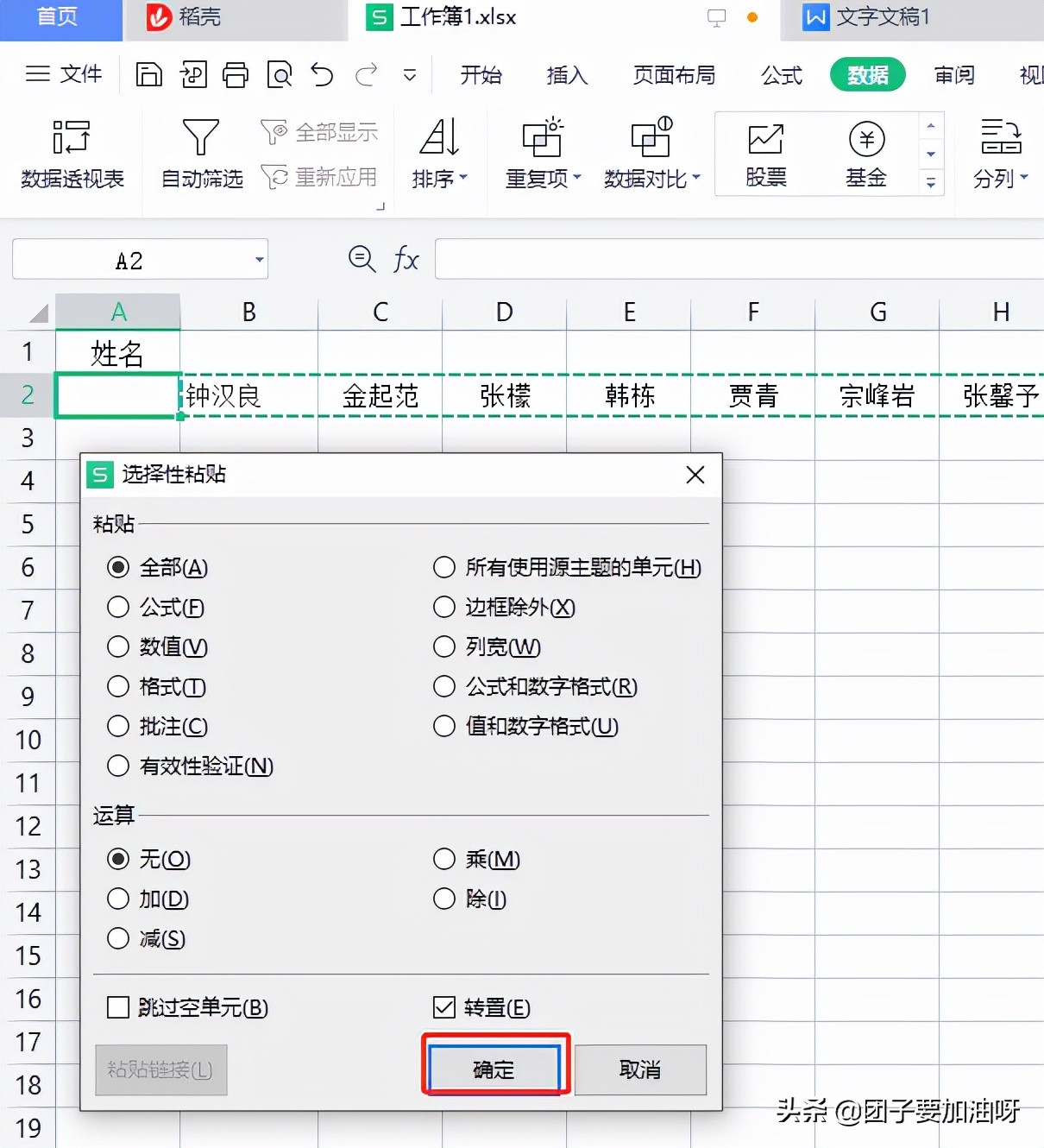This screenshot has width=1044, height=1148.
Task: Switch to the Home (开始) tab
Action: [481, 75]
